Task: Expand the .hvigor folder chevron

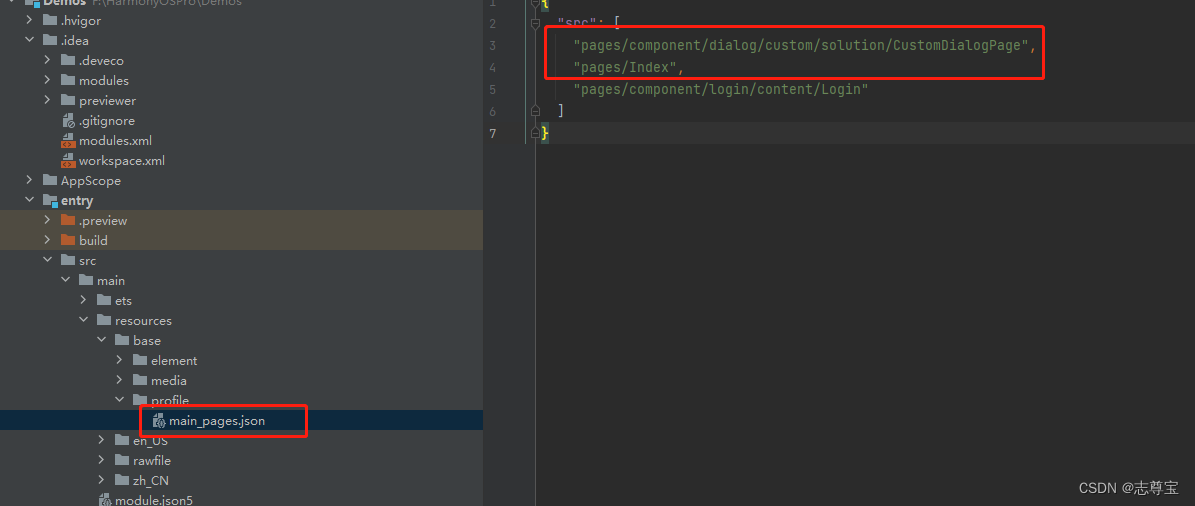Action: [x=29, y=21]
